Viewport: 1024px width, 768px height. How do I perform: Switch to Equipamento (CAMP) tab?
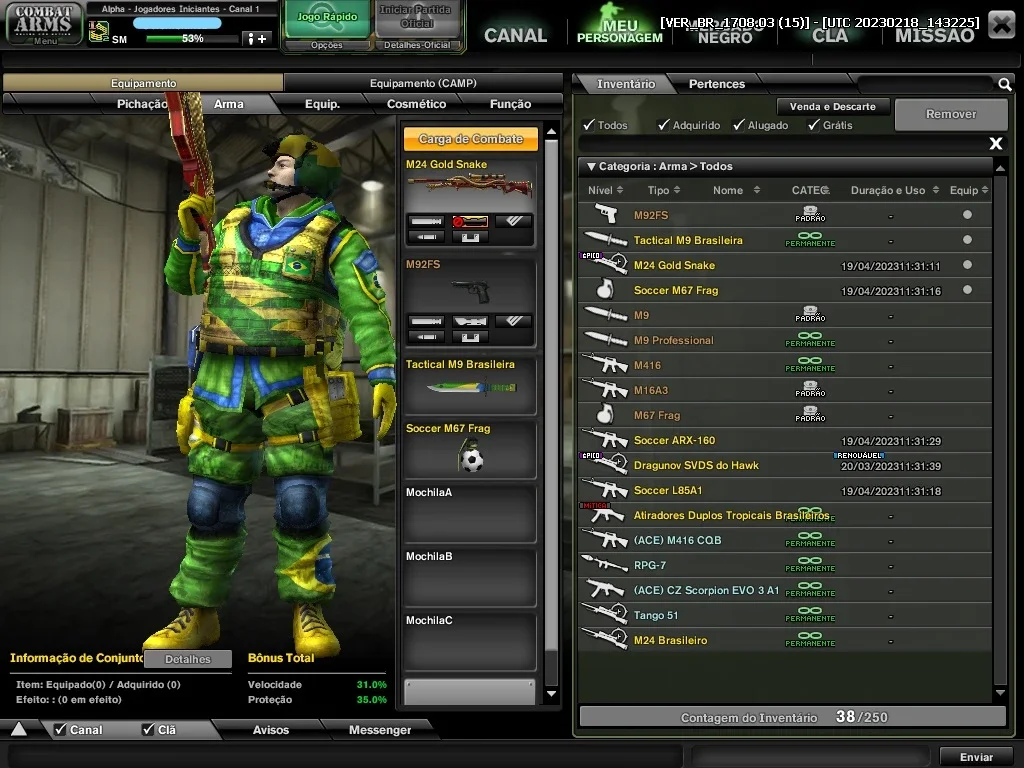point(423,83)
